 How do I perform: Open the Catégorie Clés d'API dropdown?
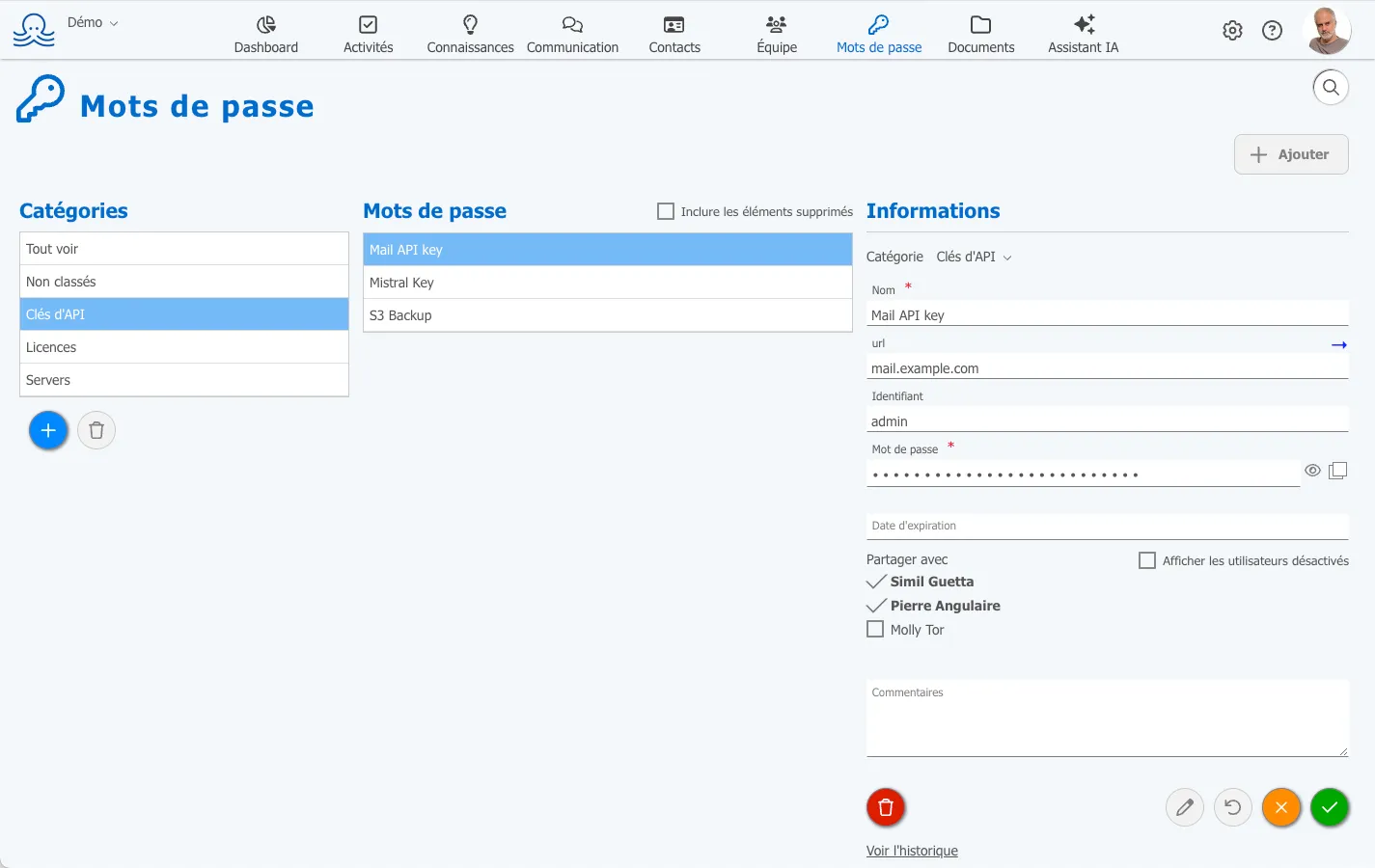974,257
